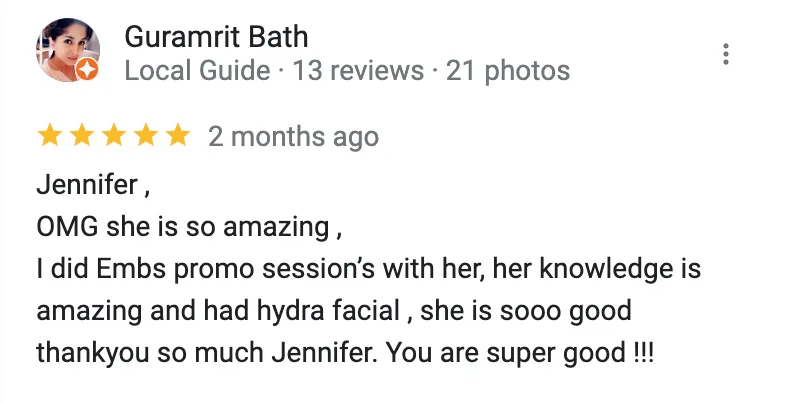This screenshot has height=404, width=788.
Task: Open the Guramrit Bath reviewer name link
Action: 217,37
